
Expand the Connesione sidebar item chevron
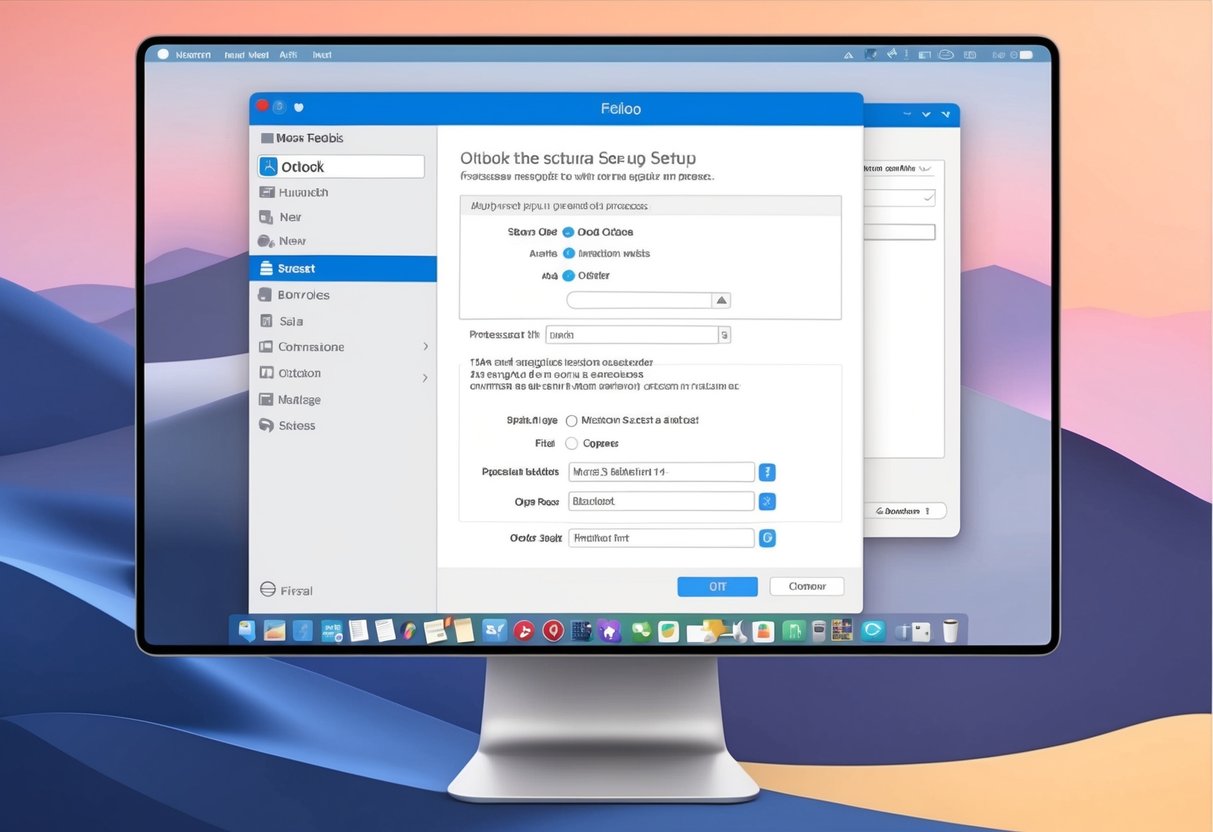pos(426,347)
